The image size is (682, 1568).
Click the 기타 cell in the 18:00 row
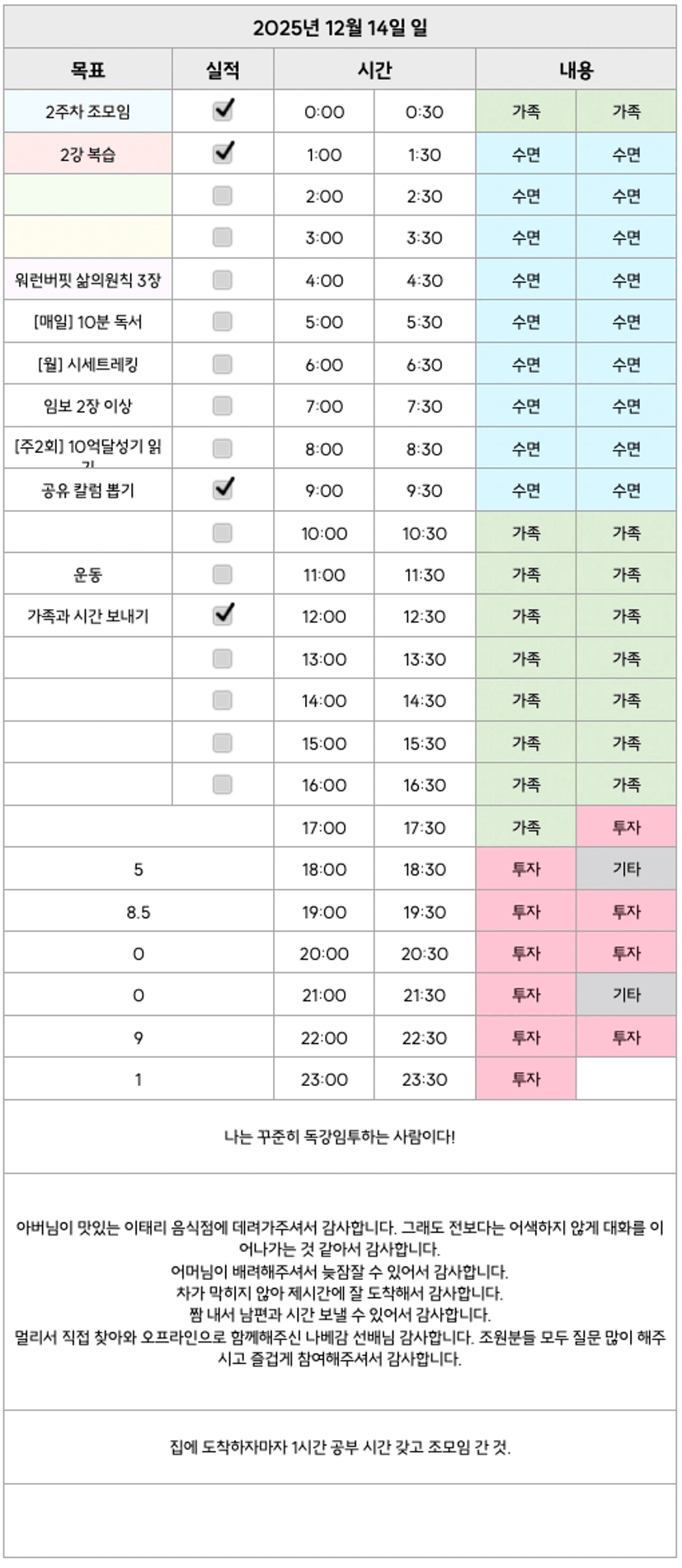[x=626, y=869]
